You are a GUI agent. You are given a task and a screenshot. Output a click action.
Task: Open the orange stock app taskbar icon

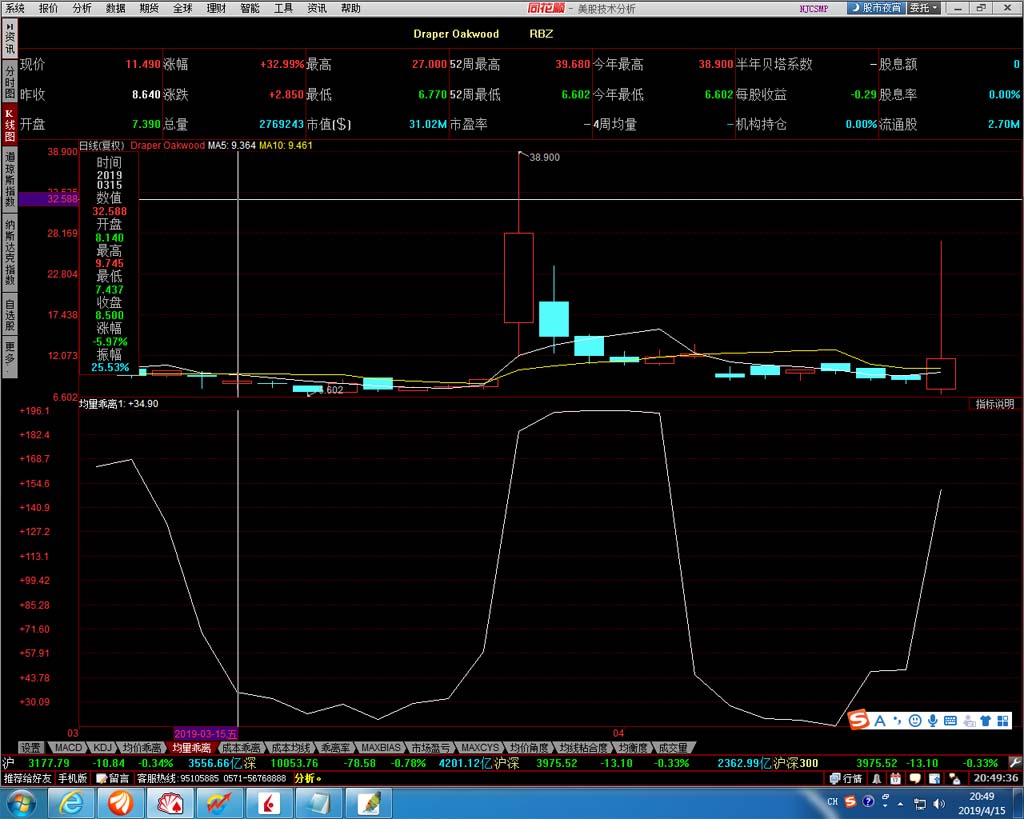pos(120,803)
